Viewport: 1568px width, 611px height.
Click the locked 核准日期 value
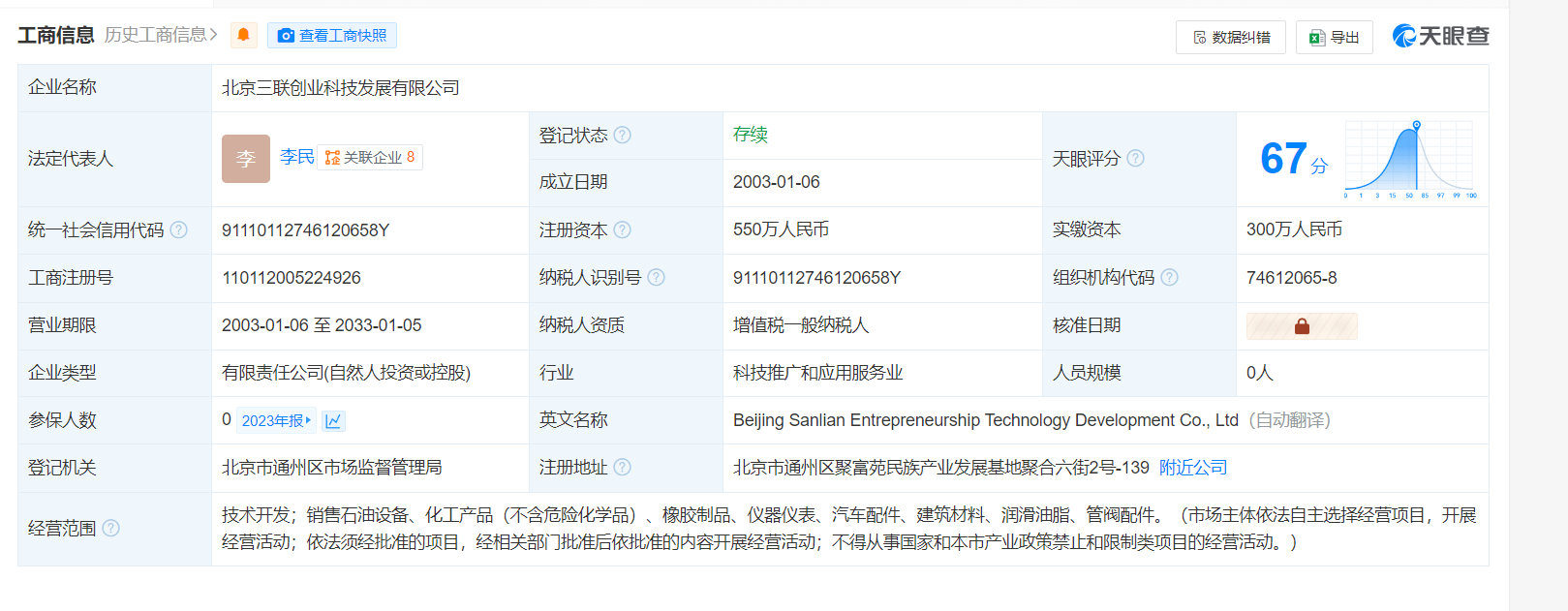click(1302, 326)
